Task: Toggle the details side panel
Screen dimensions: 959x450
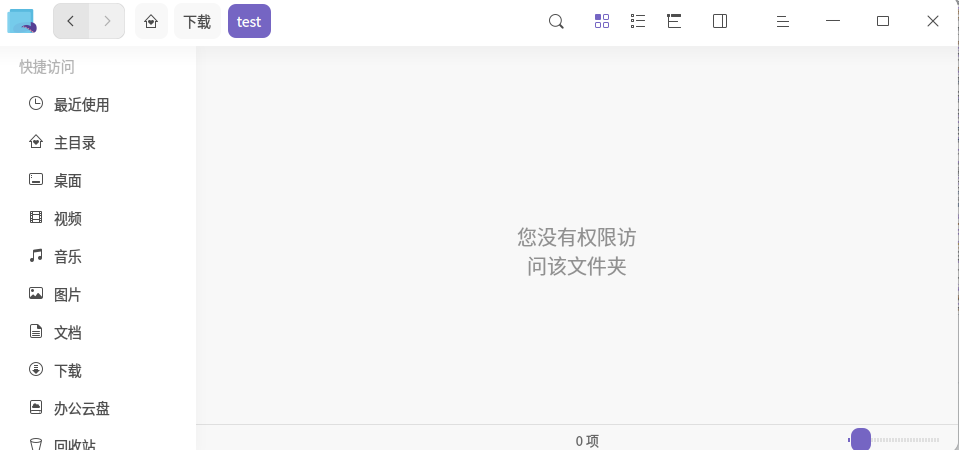Action: click(720, 21)
